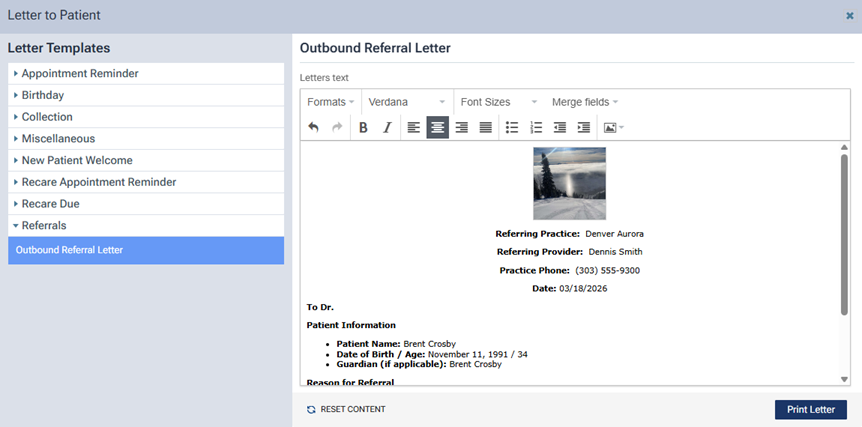Click the snowy landscape image in letter
862x427 pixels.
tap(569, 184)
